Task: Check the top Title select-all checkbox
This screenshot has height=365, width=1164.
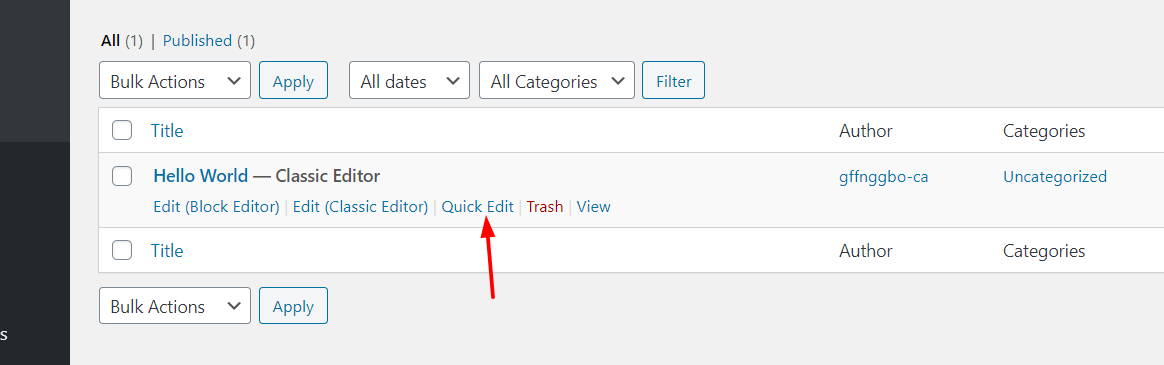Action: click(x=122, y=131)
